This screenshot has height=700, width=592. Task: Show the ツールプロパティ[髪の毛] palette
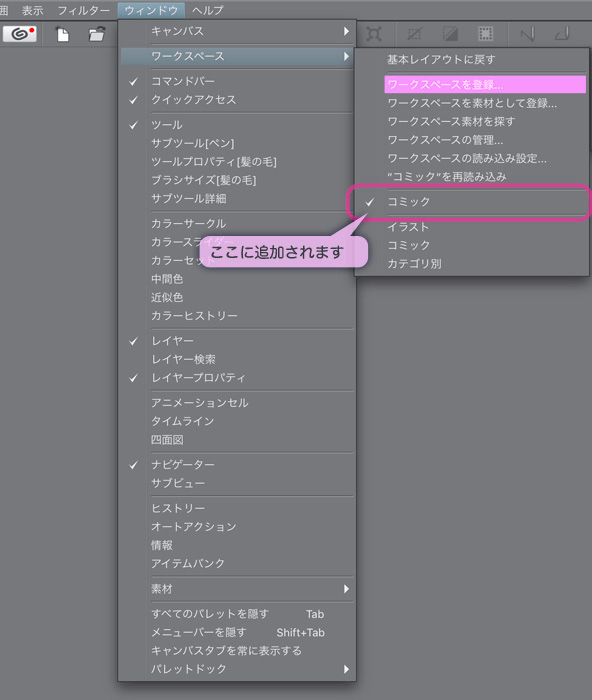(x=238, y=162)
